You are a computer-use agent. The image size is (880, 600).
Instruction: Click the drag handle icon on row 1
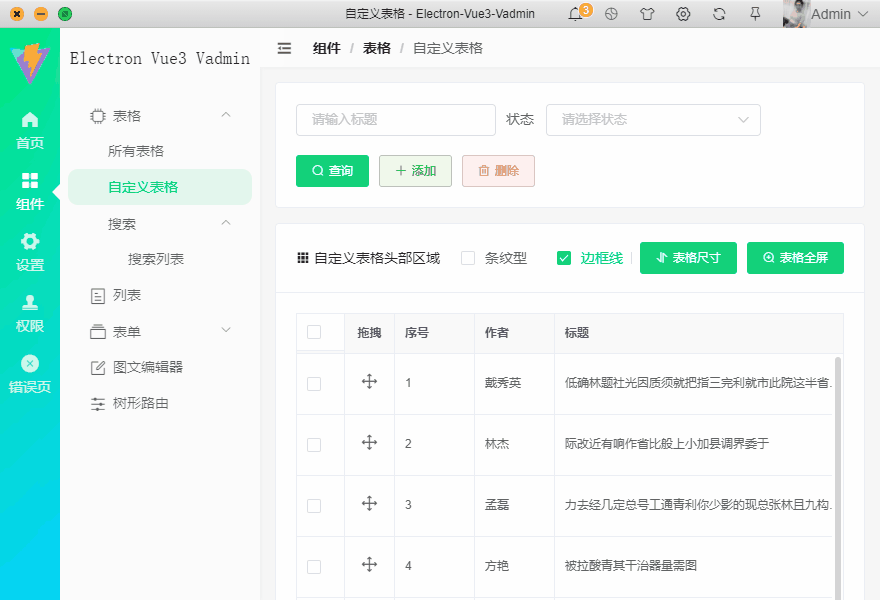pyautogui.click(x=370, y=384)
